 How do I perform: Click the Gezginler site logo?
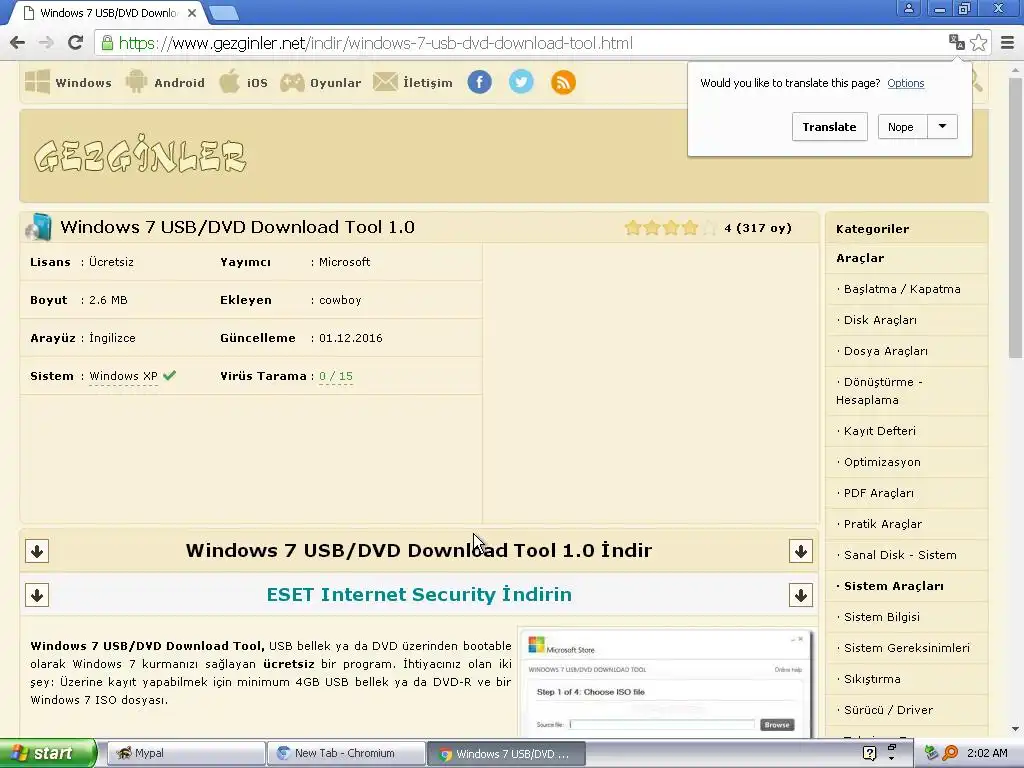point(140,155)
